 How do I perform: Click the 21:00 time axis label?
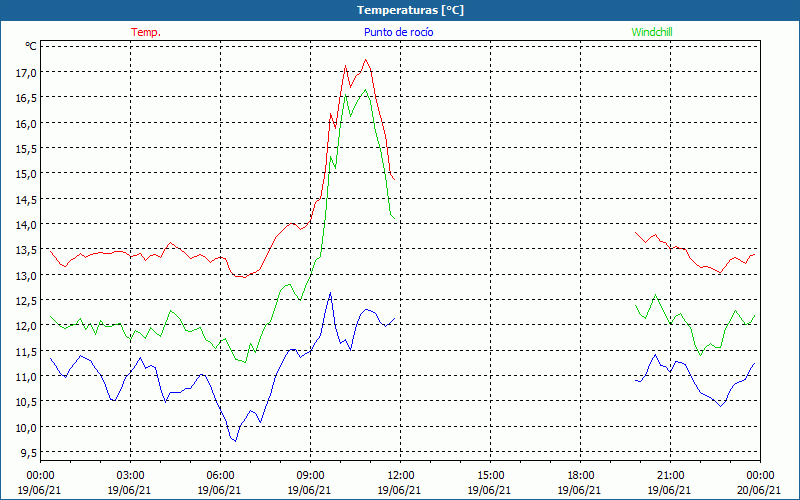click(670, 476)
